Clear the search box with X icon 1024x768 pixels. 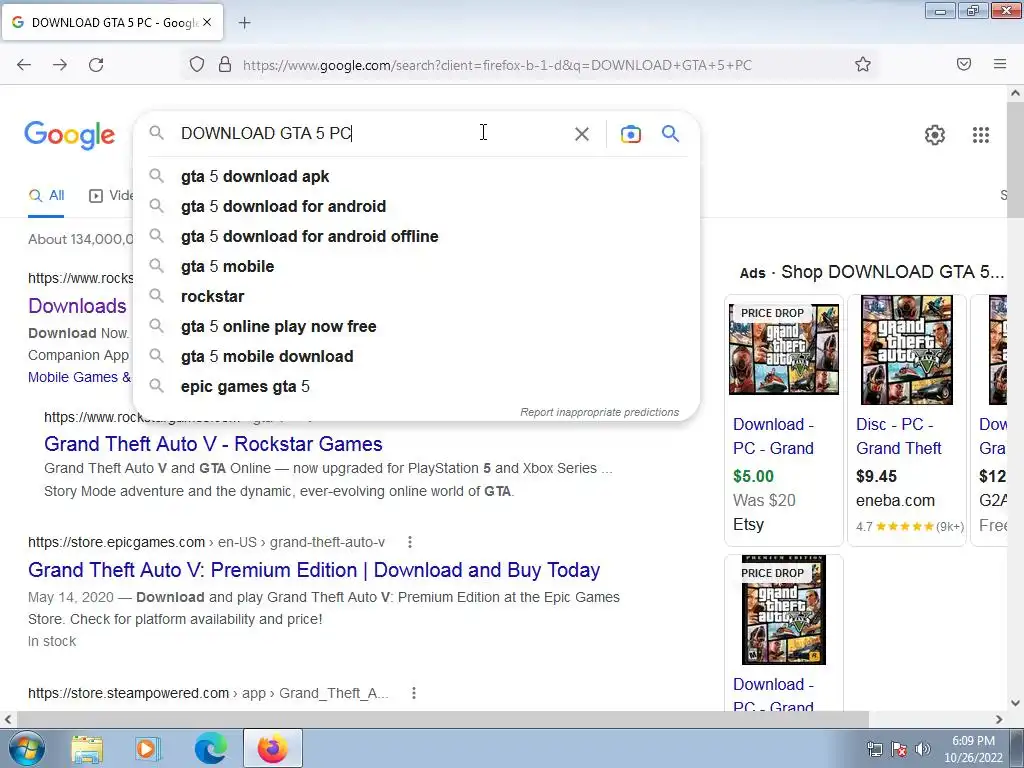tap(582, 134)
